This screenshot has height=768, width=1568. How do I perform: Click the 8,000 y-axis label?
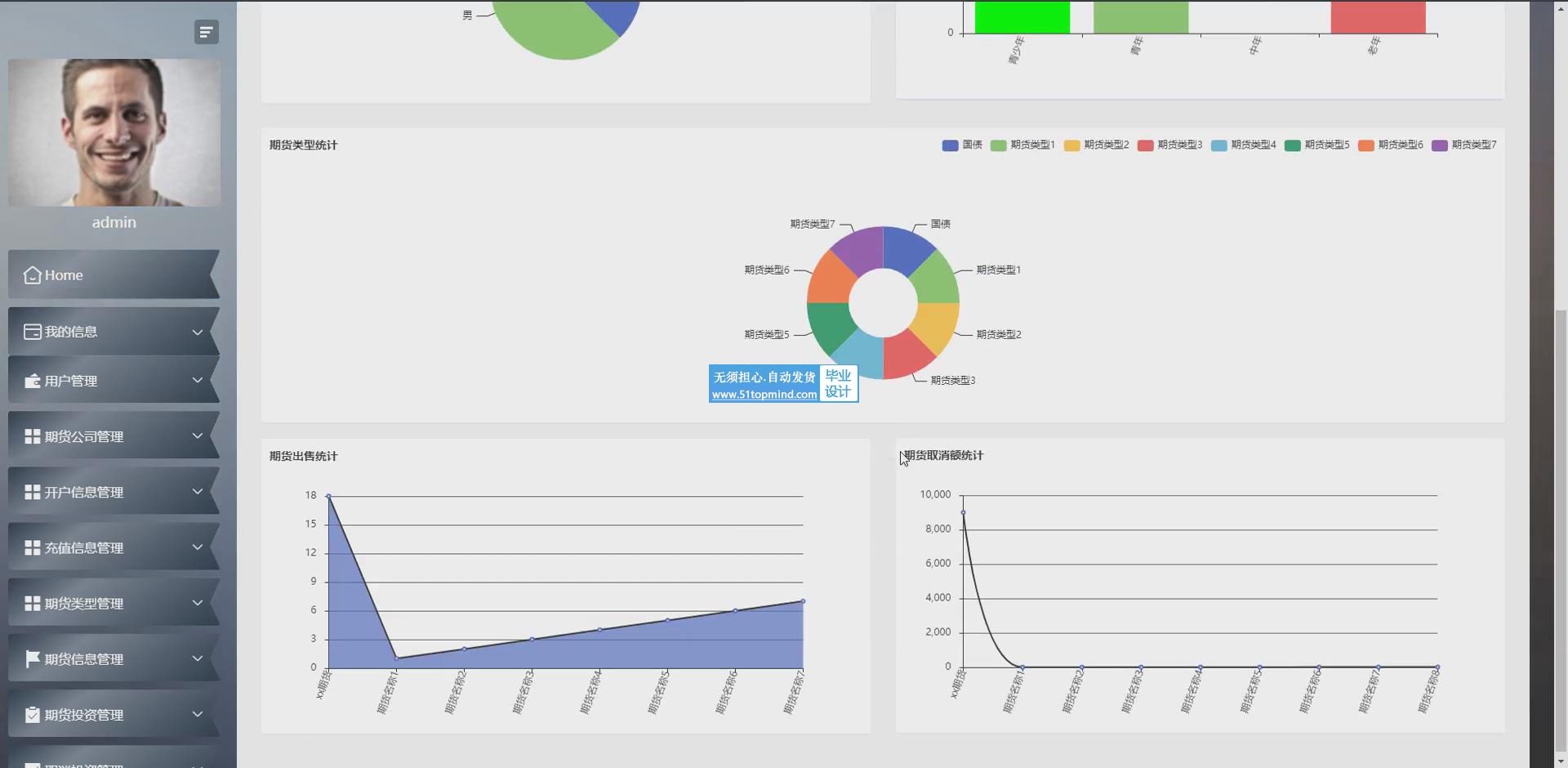pyautogui.click(x=938, y=529)
